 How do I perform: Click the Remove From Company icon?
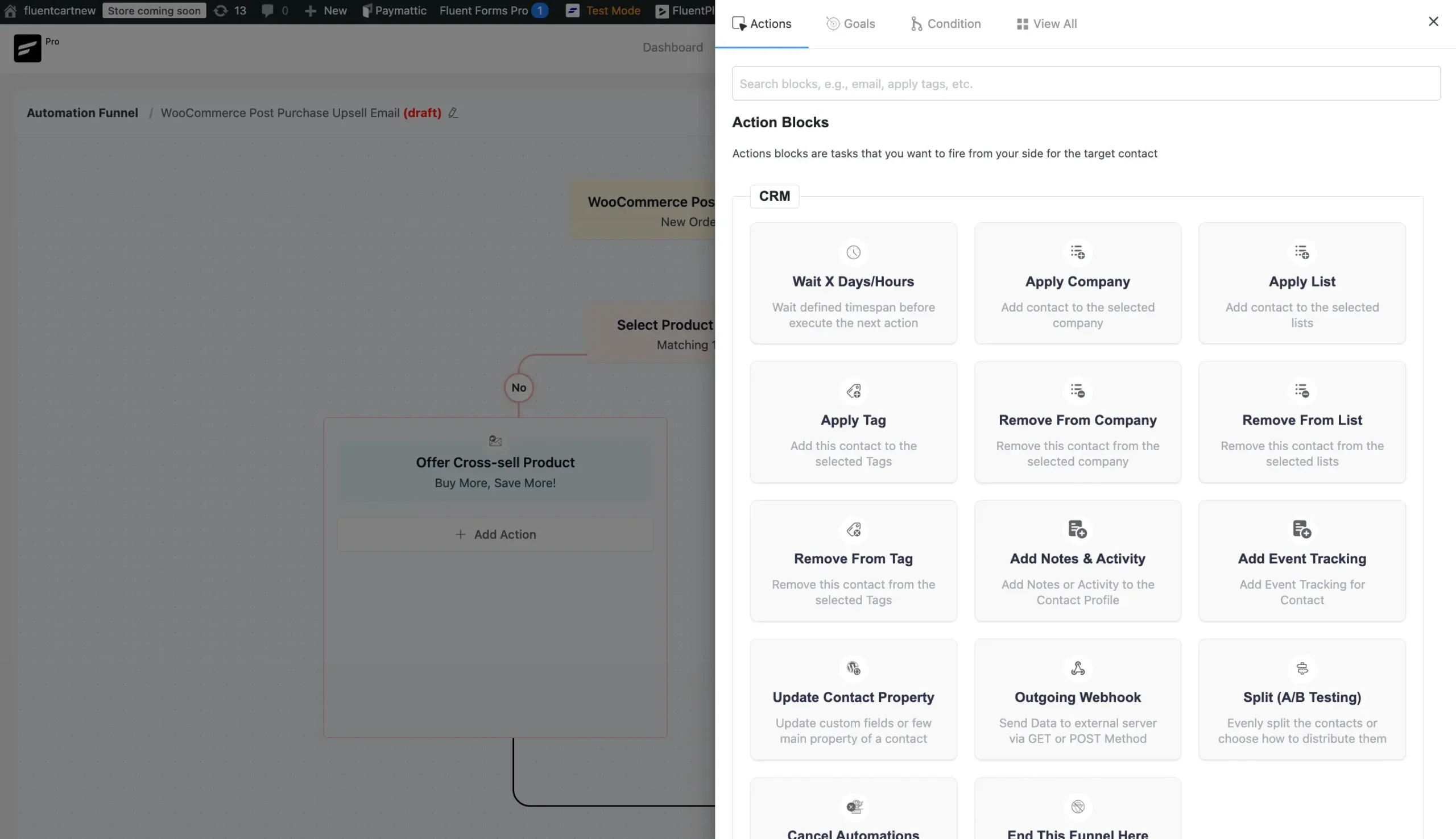click(1077, 391)
